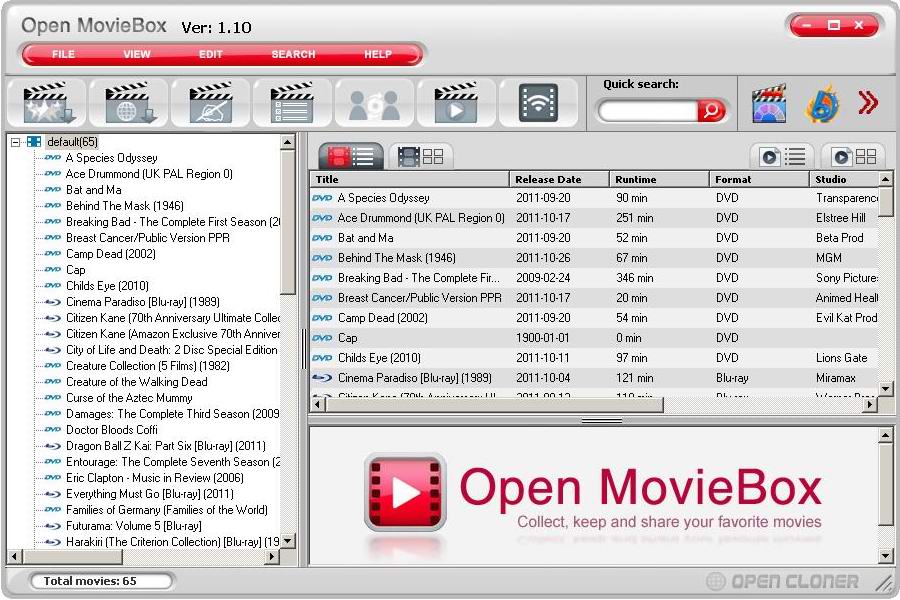Click the add movie from web globe icon
The width and height of the screenshot is (900, 600).
pos(130,103)
